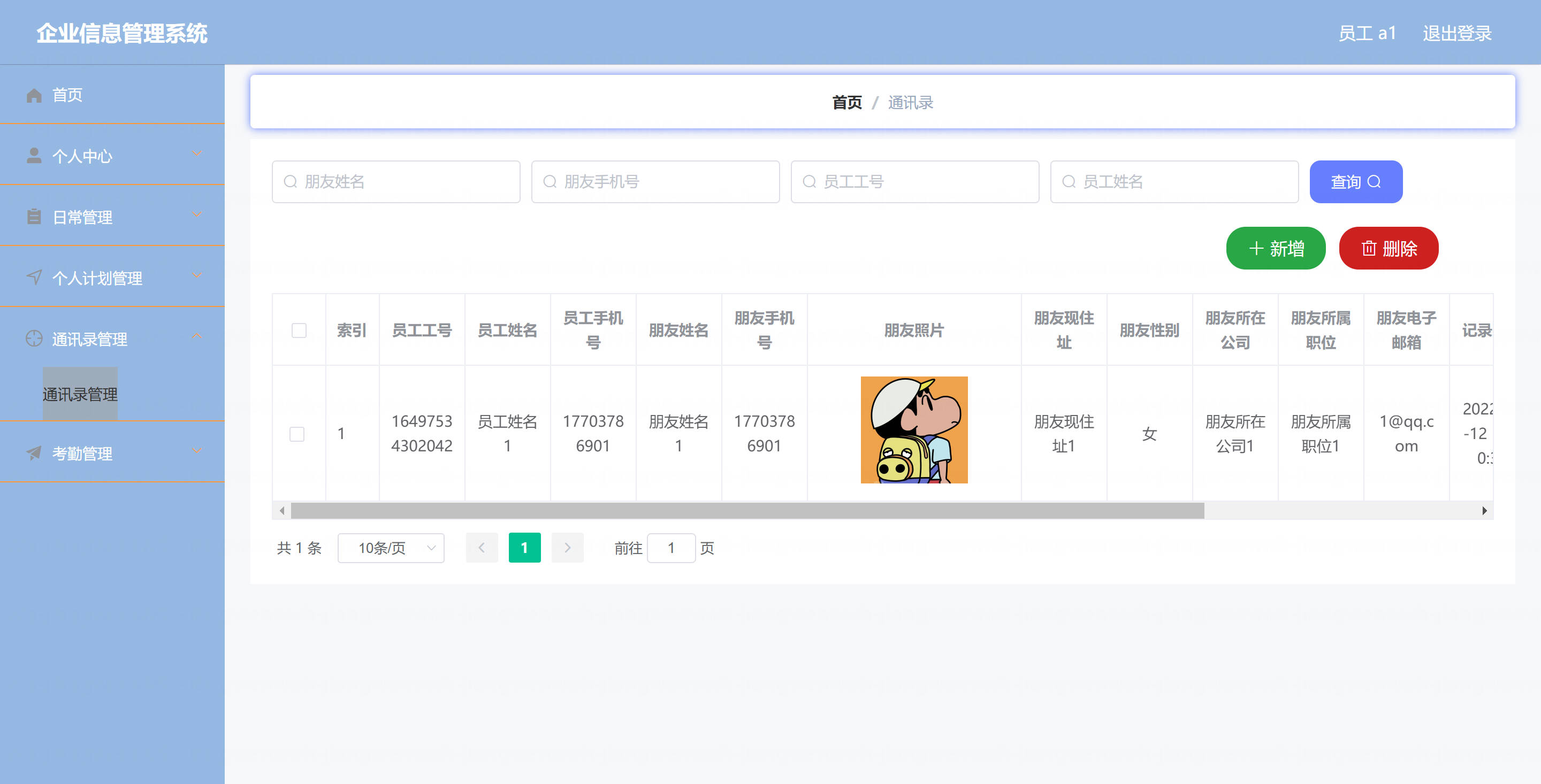Go to next page with right pagination arrow
The image size is (1541, 784).
point(567,548)
